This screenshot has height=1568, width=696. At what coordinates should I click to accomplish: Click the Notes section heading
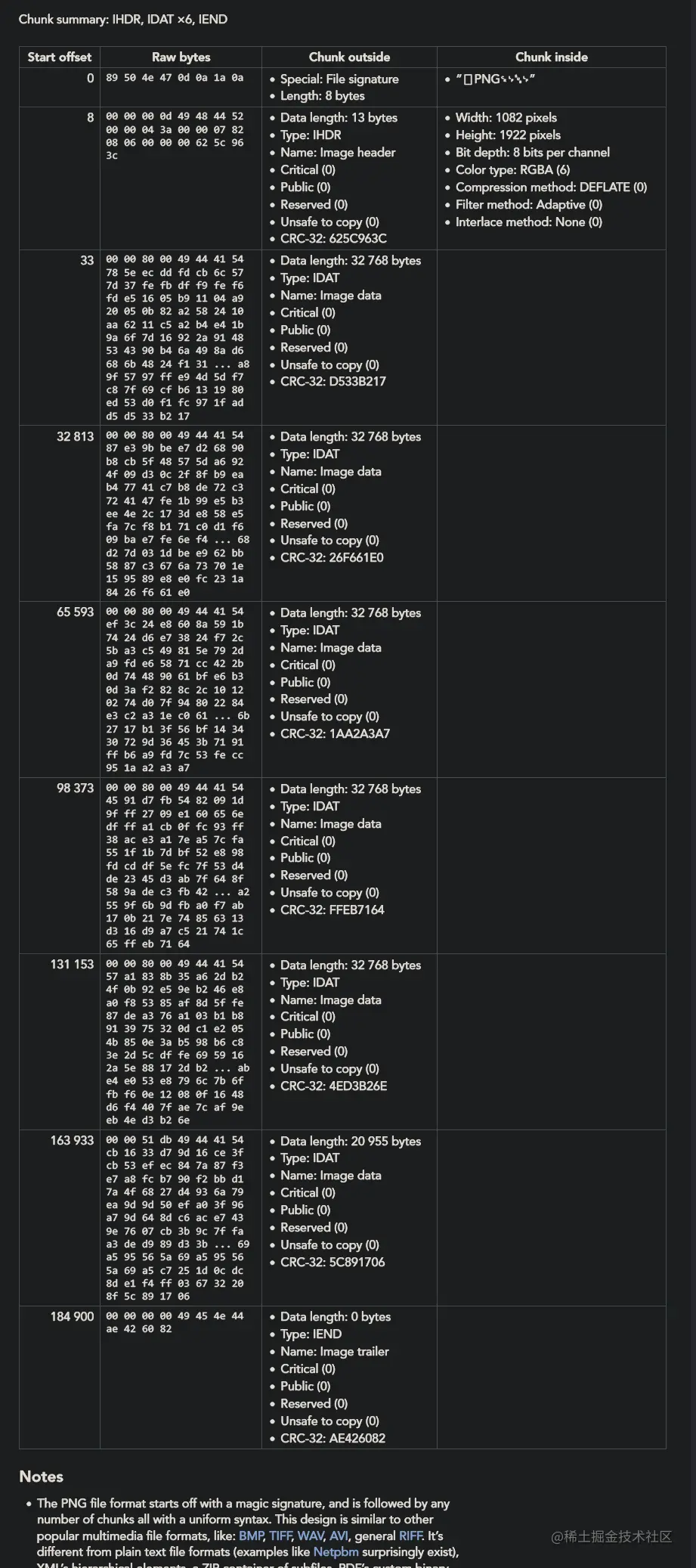42,1477
